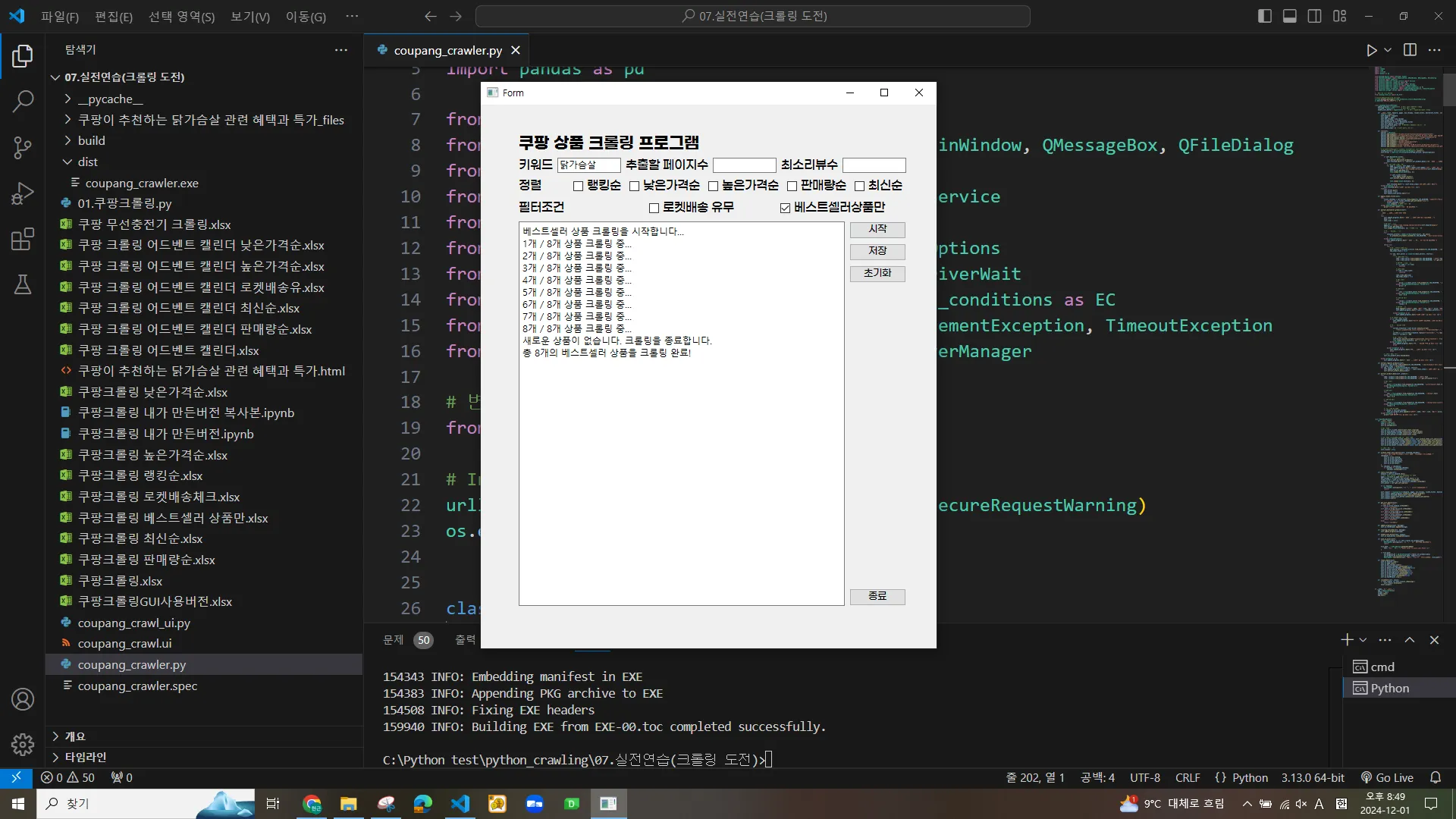
Task: Check the 높은가격순 sort checkbox
Action: [x=713, y=186]
